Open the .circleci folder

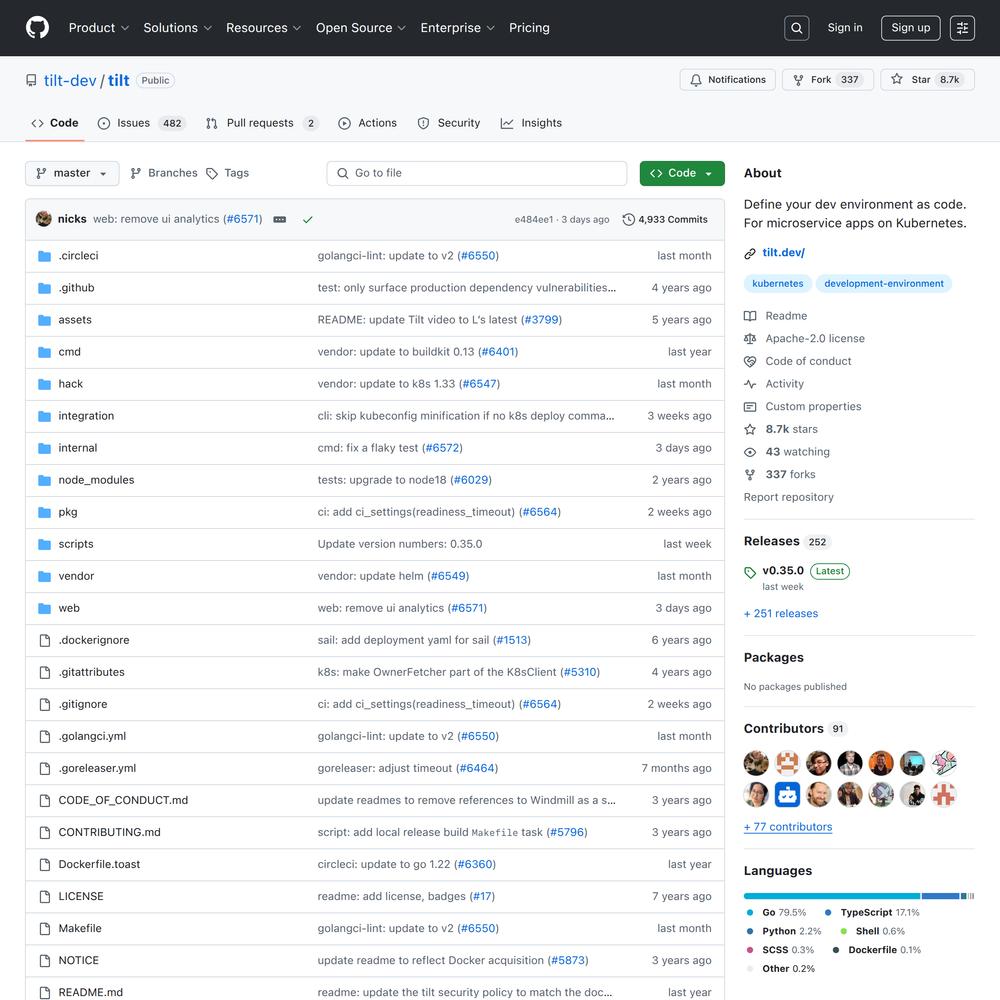click(78, 256)
